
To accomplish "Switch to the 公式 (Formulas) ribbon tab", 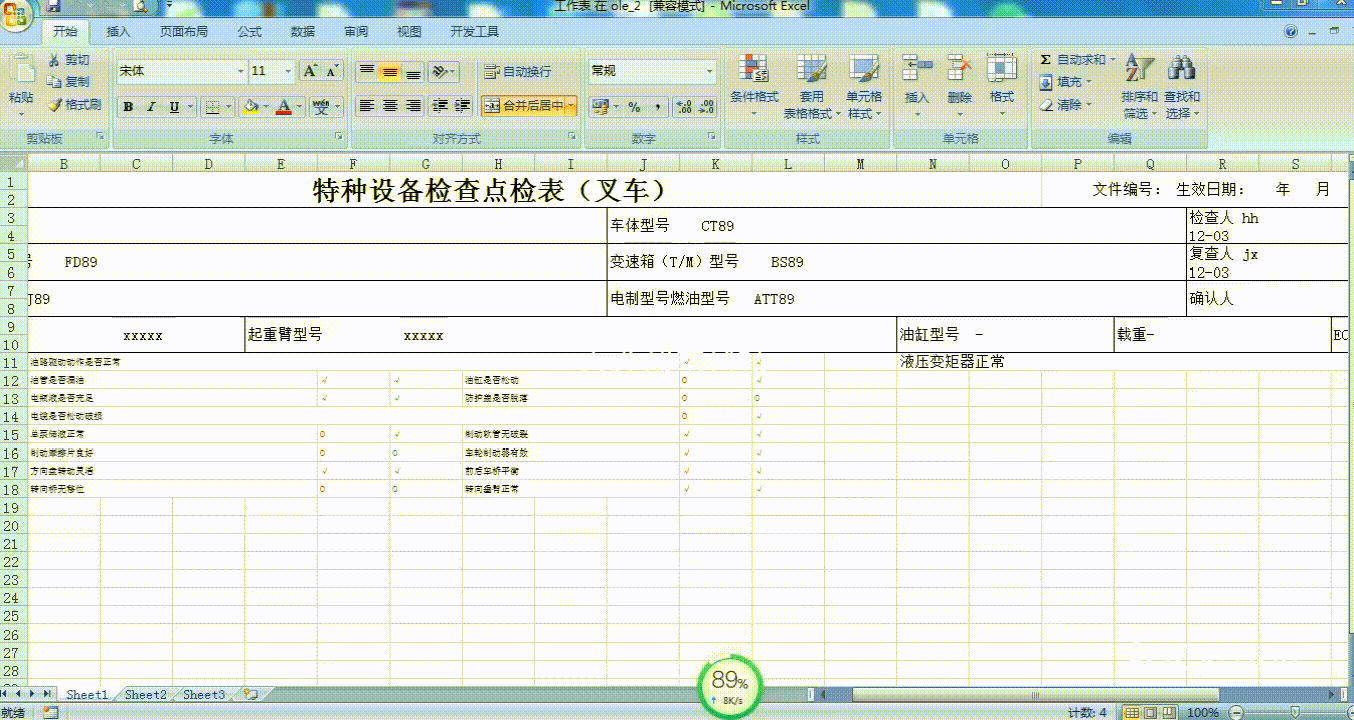I will [249, 31].
